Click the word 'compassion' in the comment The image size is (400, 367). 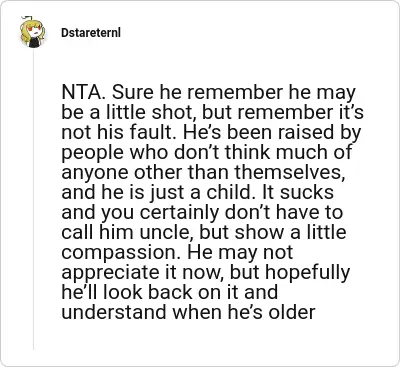tap(122, 254)
